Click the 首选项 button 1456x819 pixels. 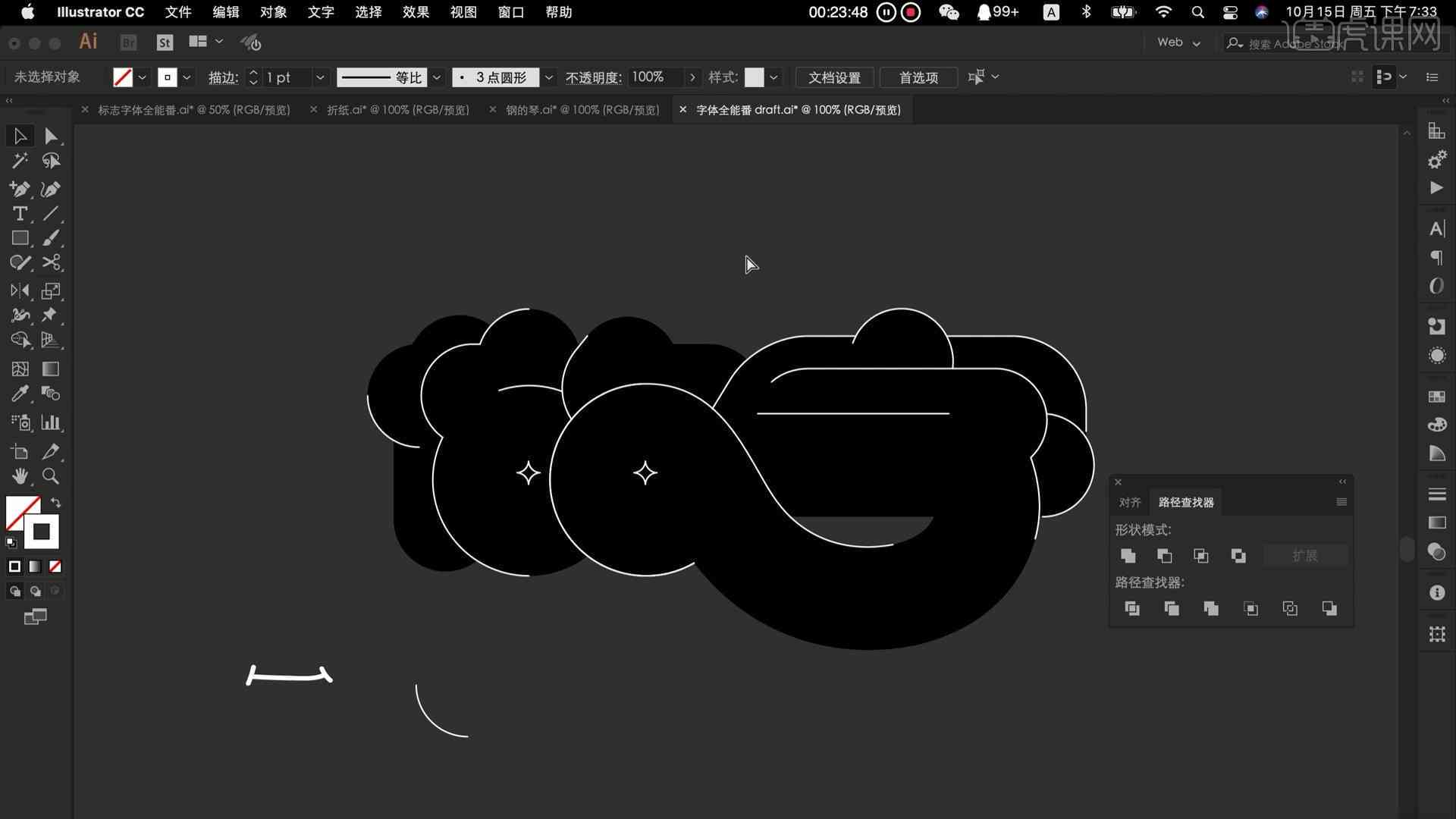[x=917, y=77]
